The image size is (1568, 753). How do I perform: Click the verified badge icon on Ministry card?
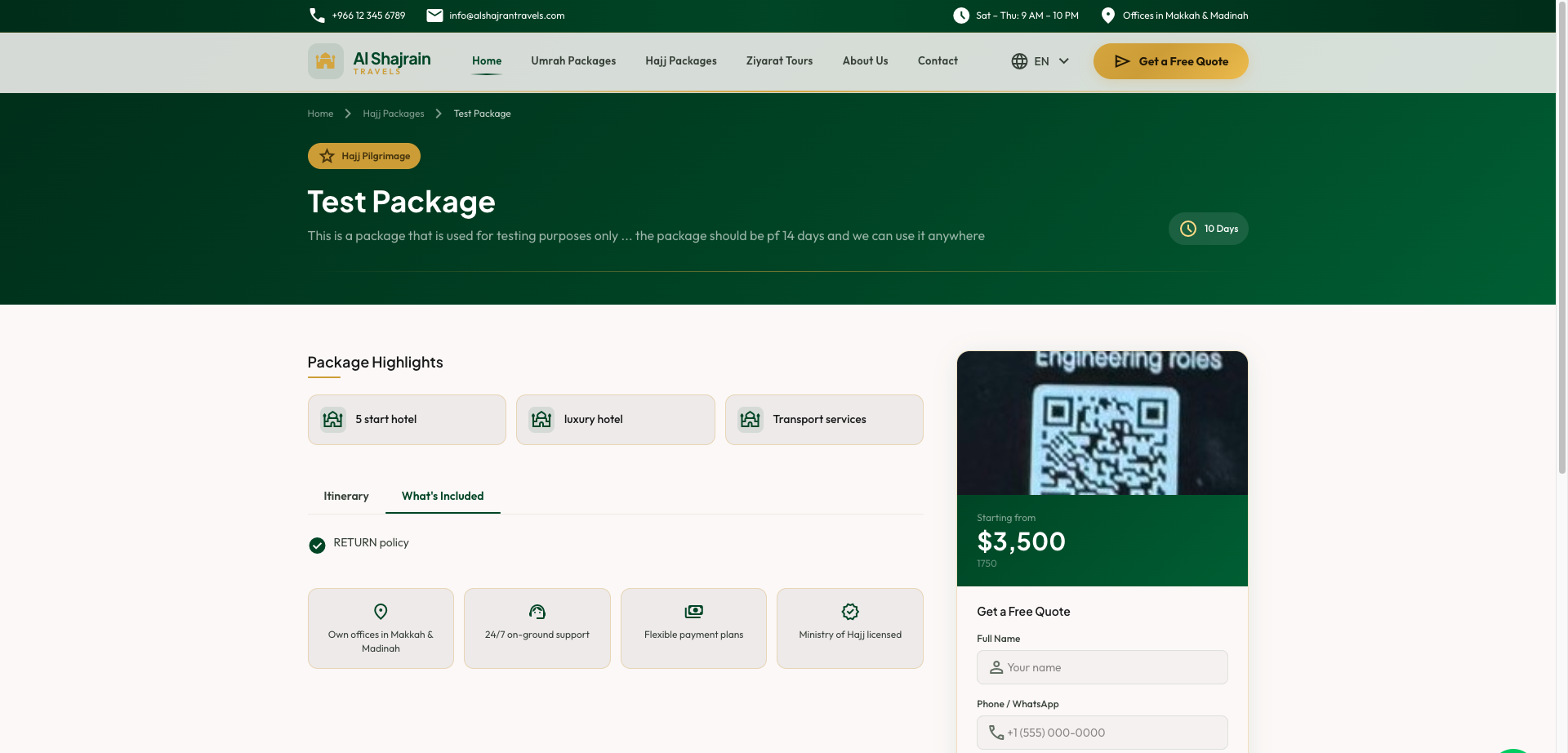850,612
